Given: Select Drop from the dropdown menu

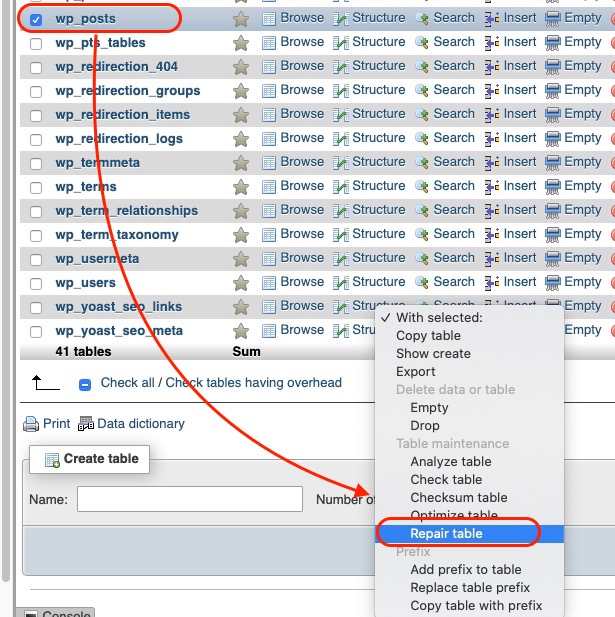Looking at the screenshot, I should 469,426.
